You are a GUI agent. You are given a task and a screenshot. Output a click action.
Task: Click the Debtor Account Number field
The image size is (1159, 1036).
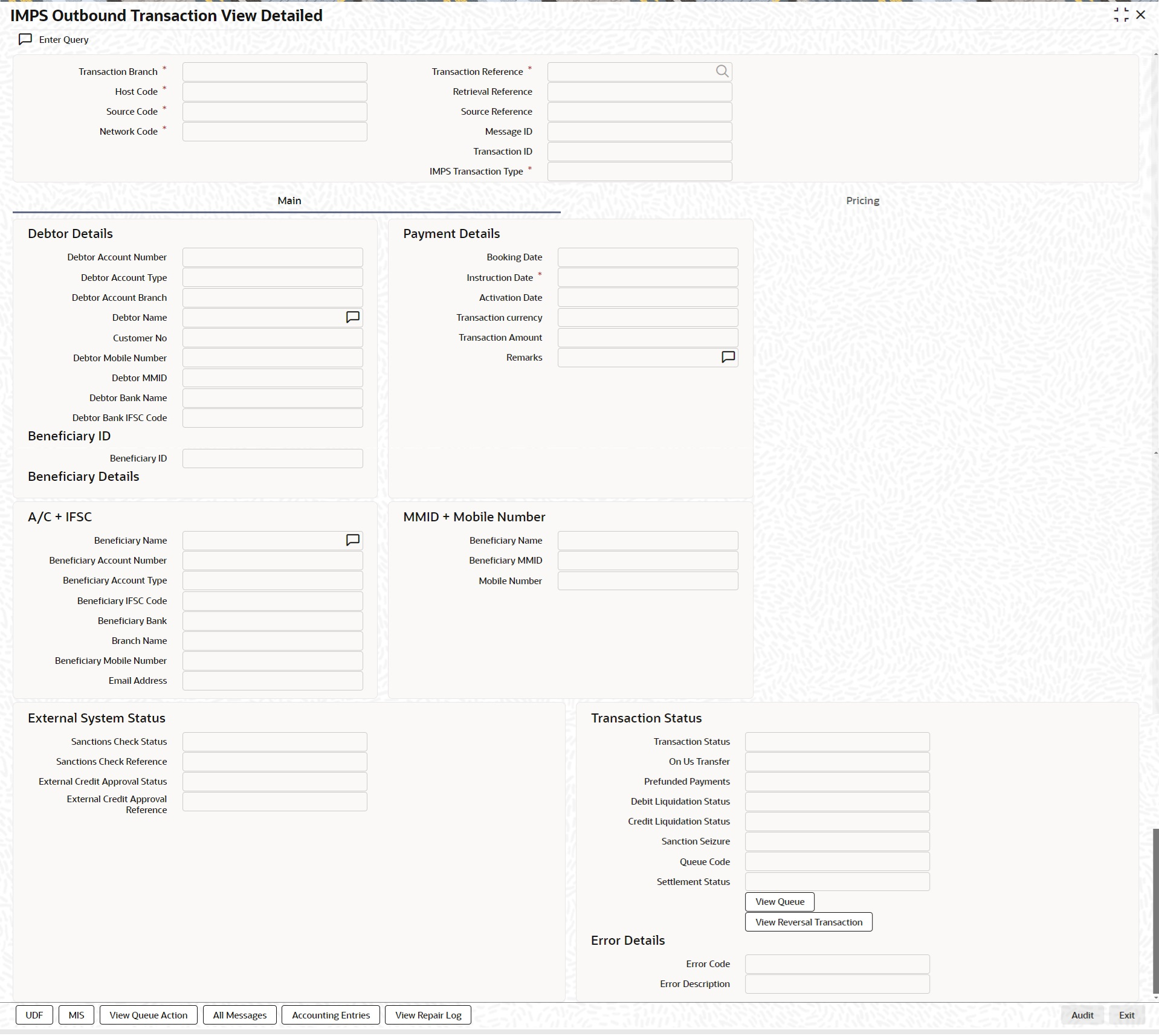273,257
